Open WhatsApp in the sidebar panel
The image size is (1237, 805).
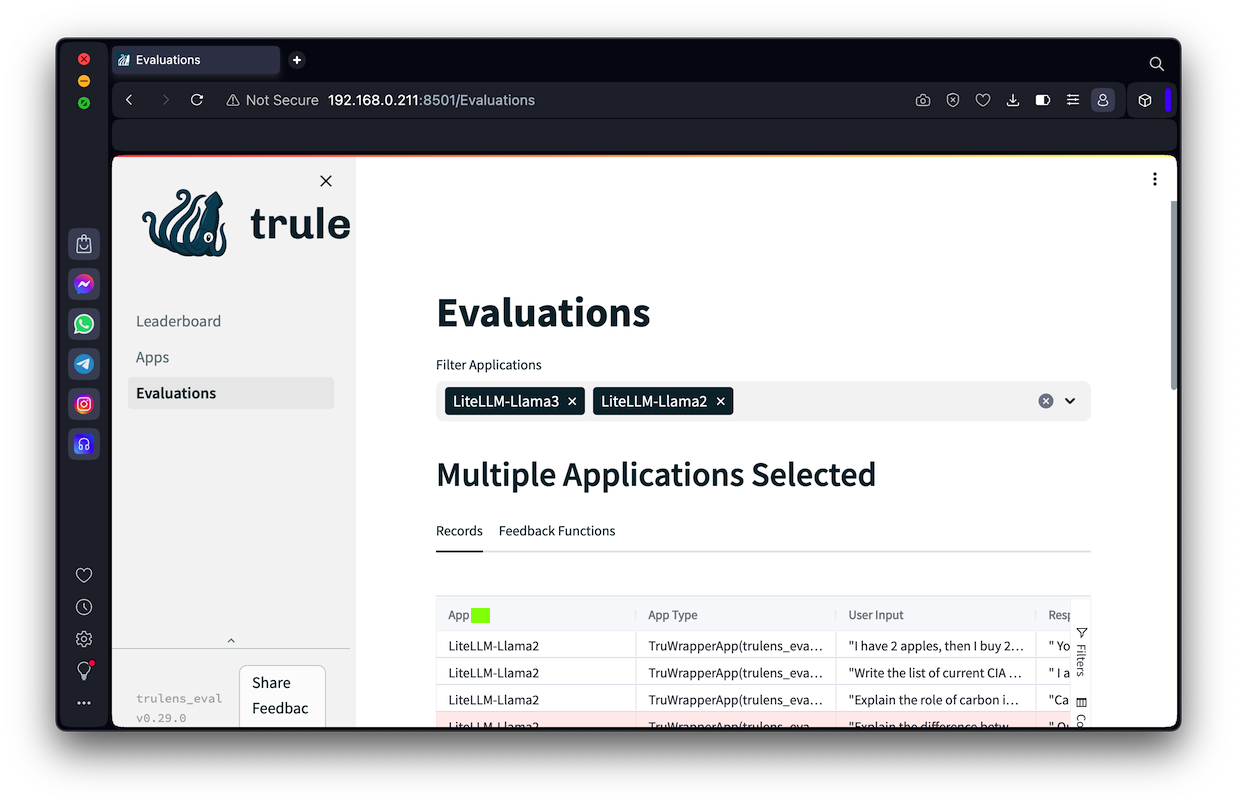pos(84,324)
